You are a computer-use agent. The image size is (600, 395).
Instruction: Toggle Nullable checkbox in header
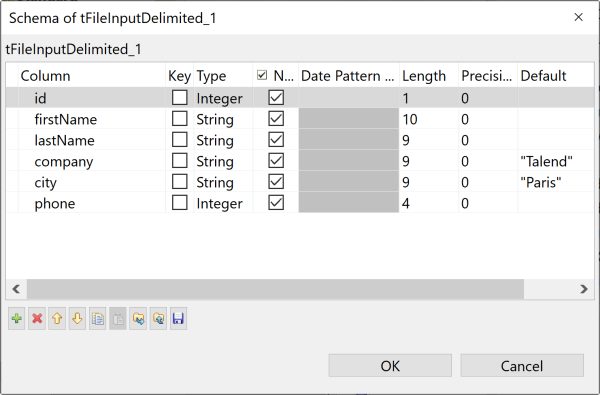(x=262, y=75)
